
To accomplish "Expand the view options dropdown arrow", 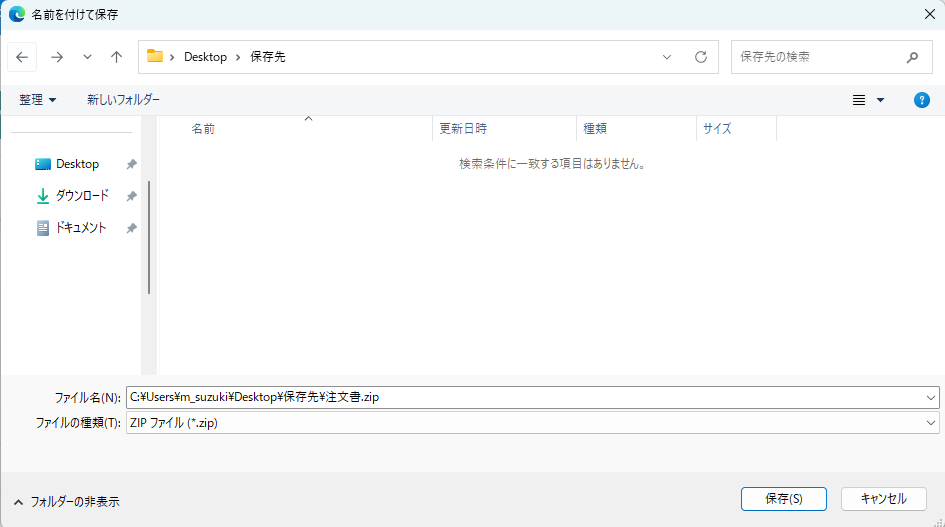I will coord(881,100).
